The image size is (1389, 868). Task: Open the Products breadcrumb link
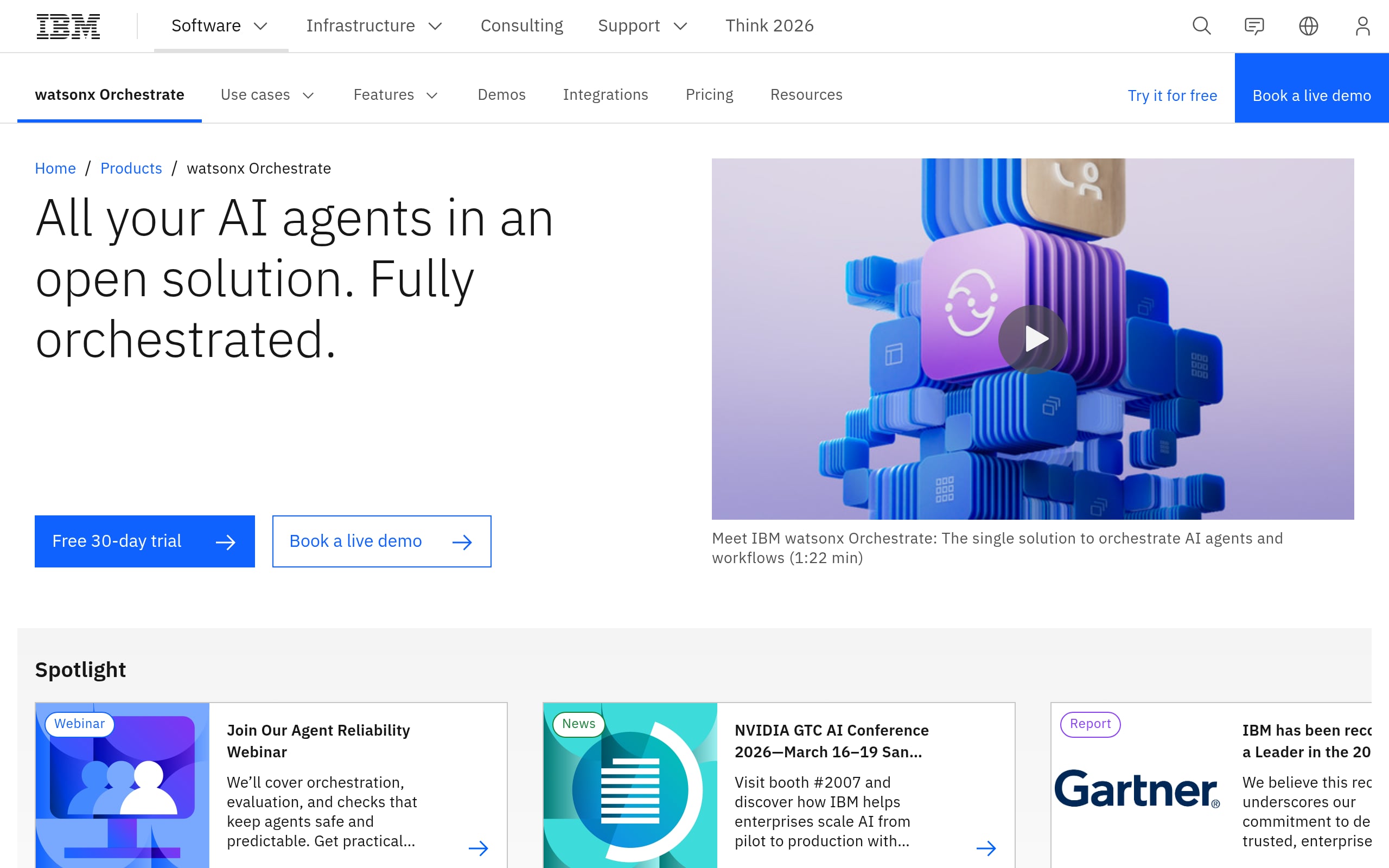[x=131, y=168]
